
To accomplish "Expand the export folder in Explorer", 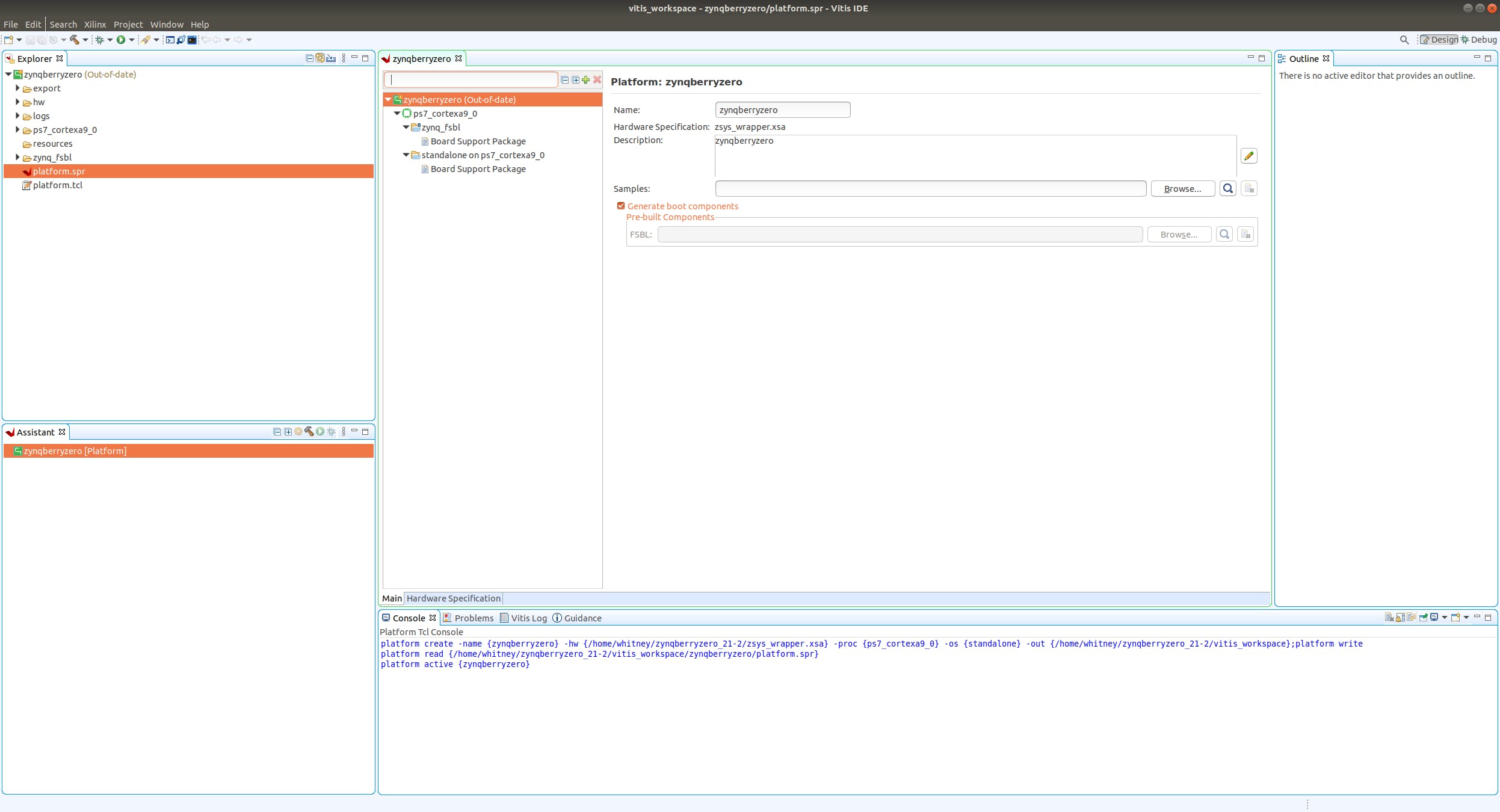I will click(x=17, y=88).
